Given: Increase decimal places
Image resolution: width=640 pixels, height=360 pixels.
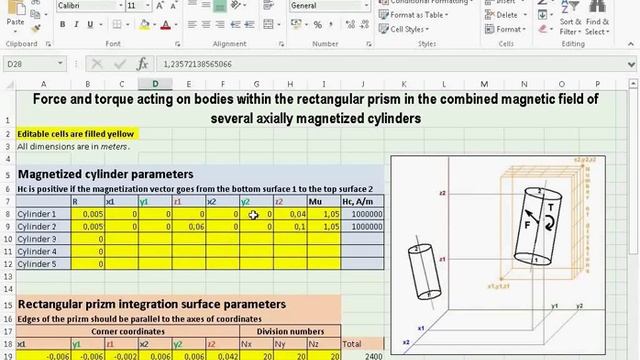Looking at the screenshot, I should 350,24.
